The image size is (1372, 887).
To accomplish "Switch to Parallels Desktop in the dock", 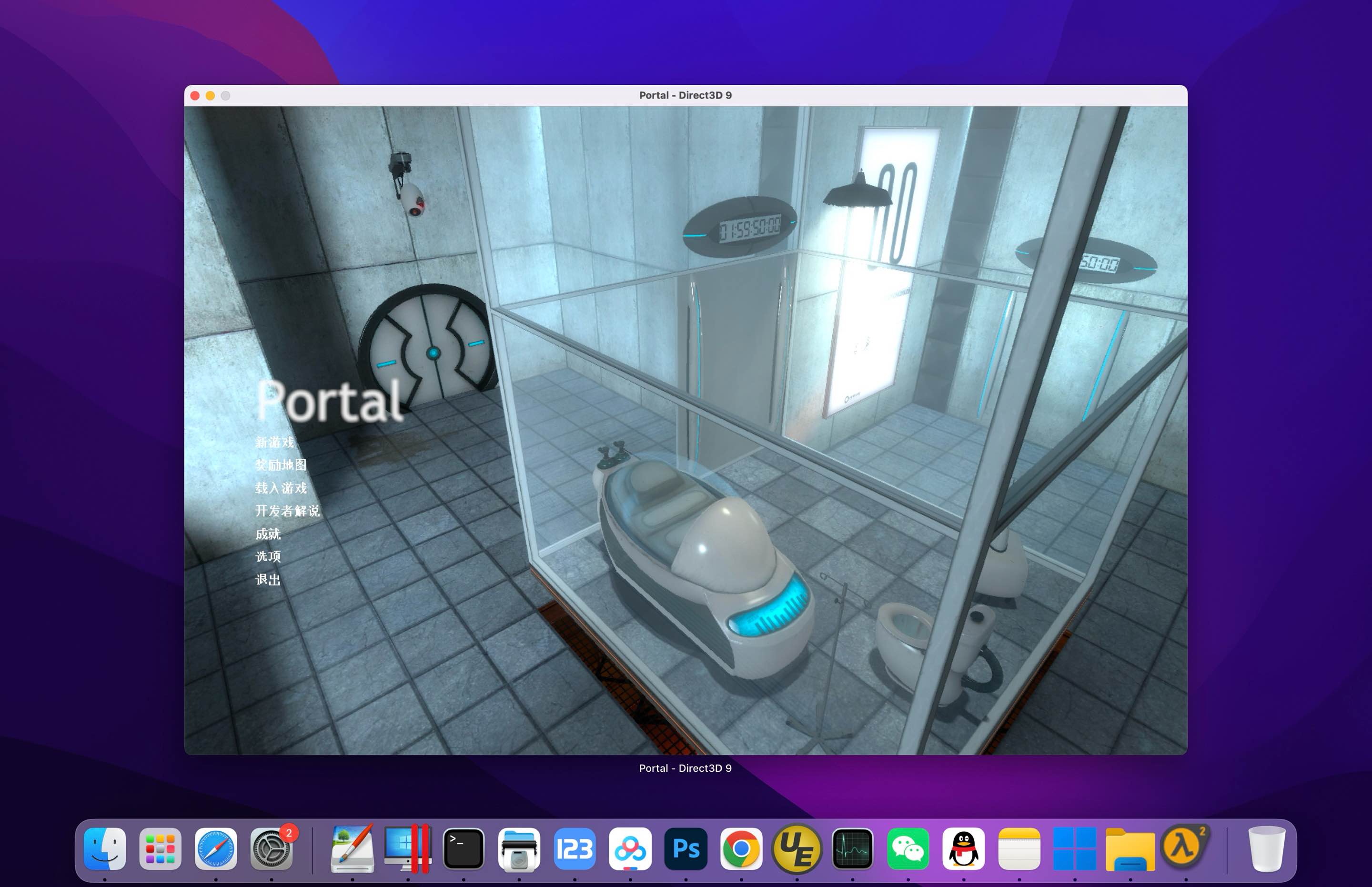I will tap(408, 849).
